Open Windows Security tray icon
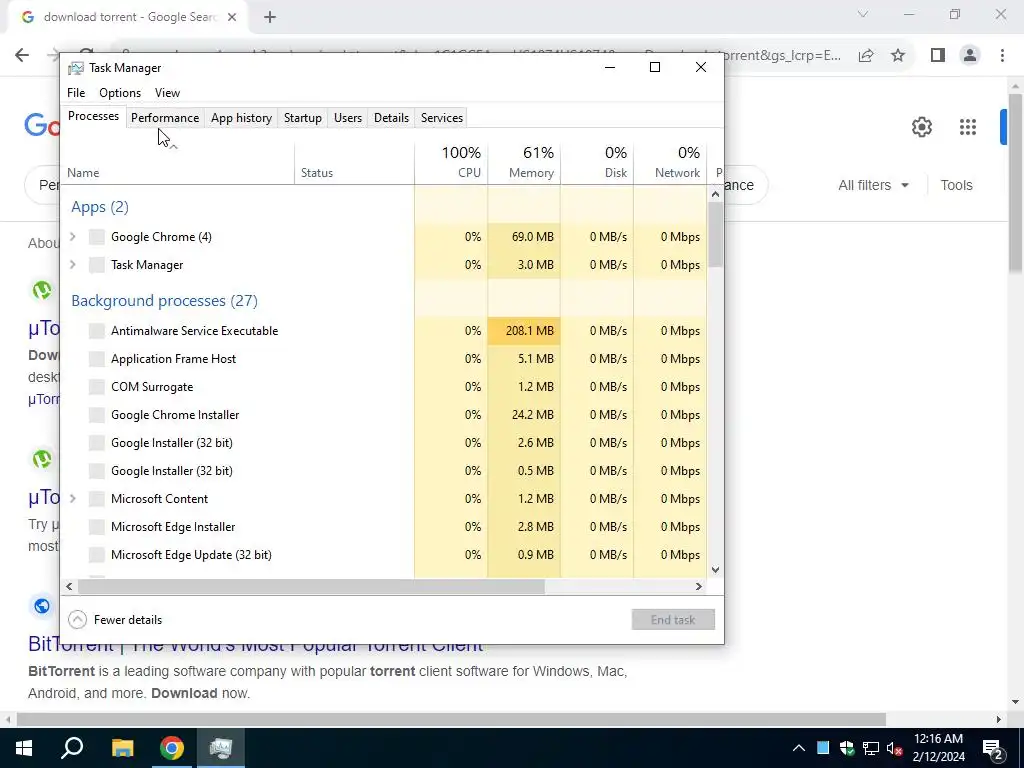 pyautogui.click(x=847, y=748)
